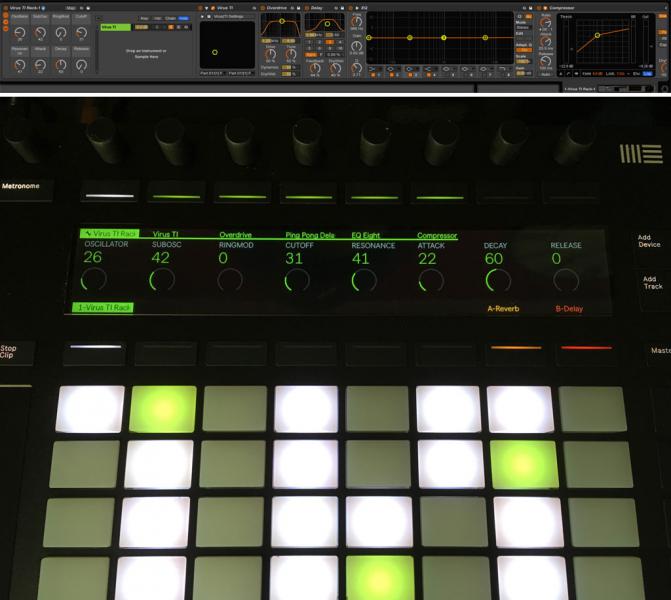Toggle the Overdrive device activator
671x600 pixels.
(x=263, y=8)
